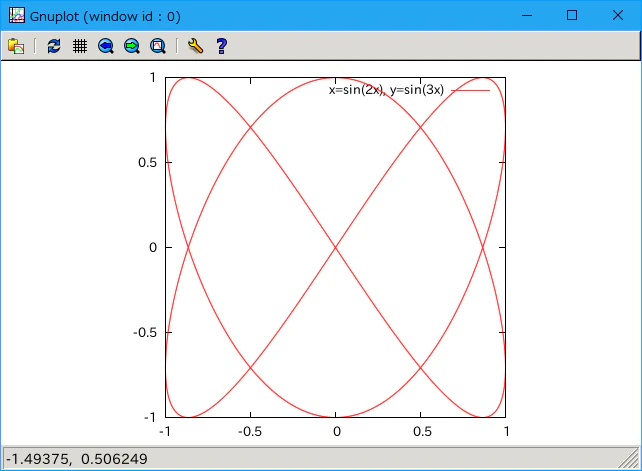Toggle the grid display icon

[80, 46]
